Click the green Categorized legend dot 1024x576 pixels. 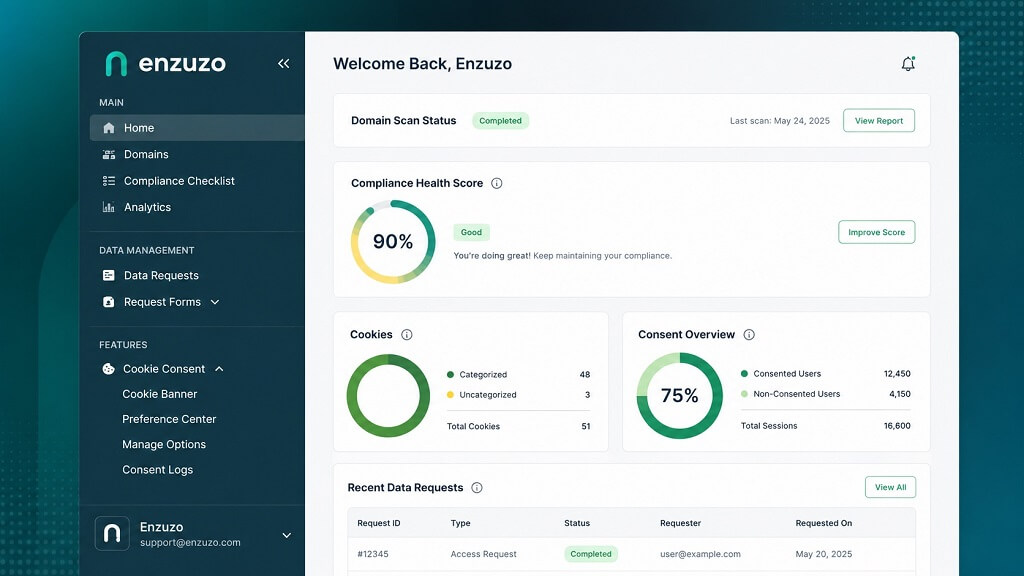point(450,375)
